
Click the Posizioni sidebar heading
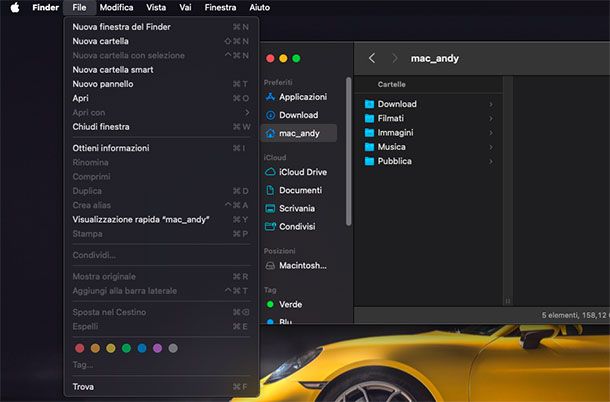[280, 251]
